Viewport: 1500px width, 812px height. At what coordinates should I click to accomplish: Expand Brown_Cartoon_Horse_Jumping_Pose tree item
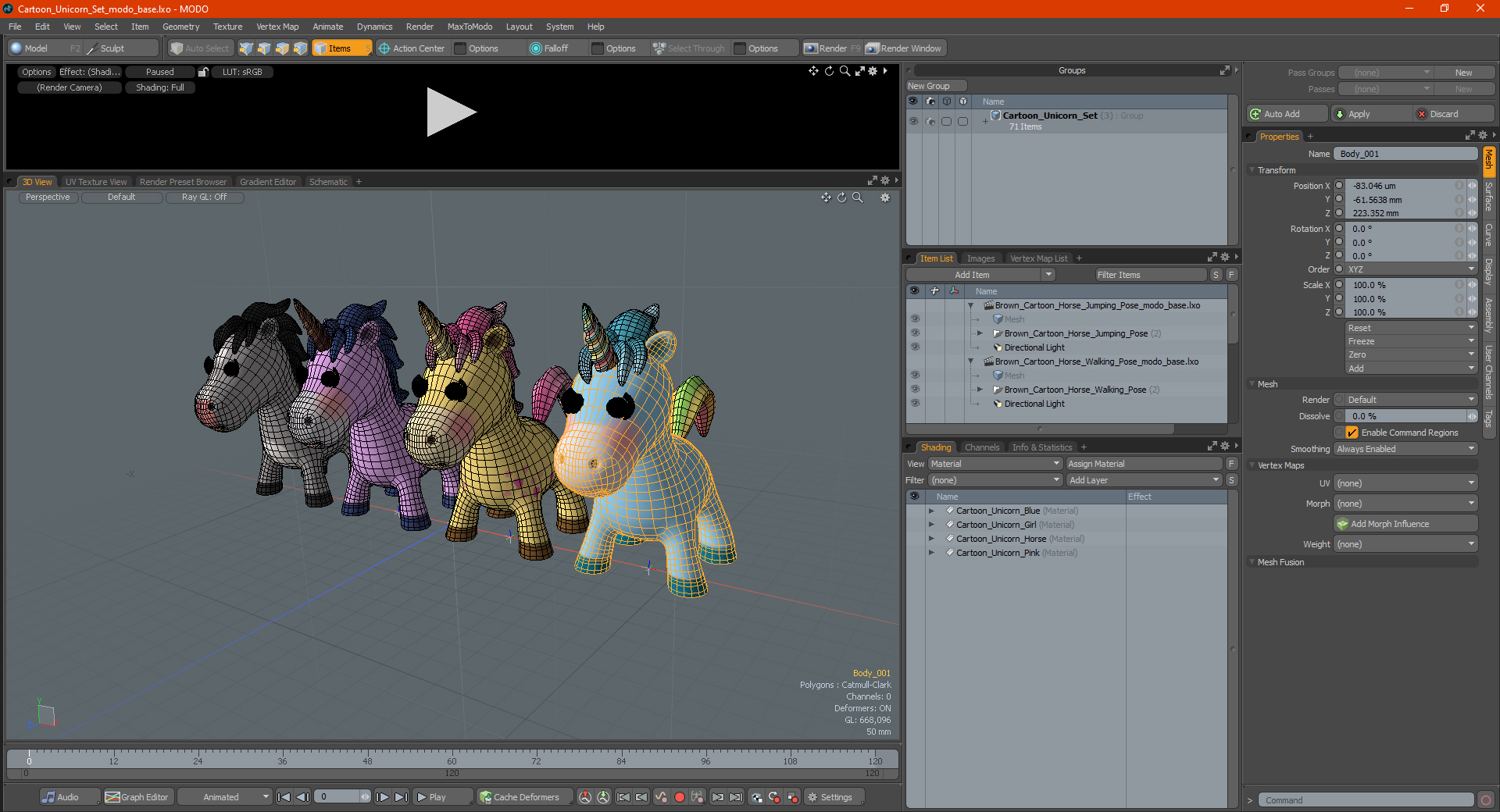pos(980,333)
